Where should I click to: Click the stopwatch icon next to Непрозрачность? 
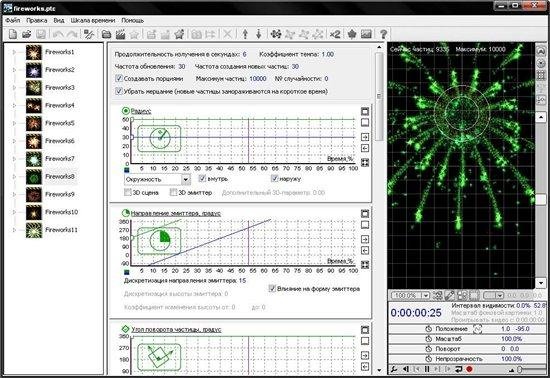tap(428, 359)
